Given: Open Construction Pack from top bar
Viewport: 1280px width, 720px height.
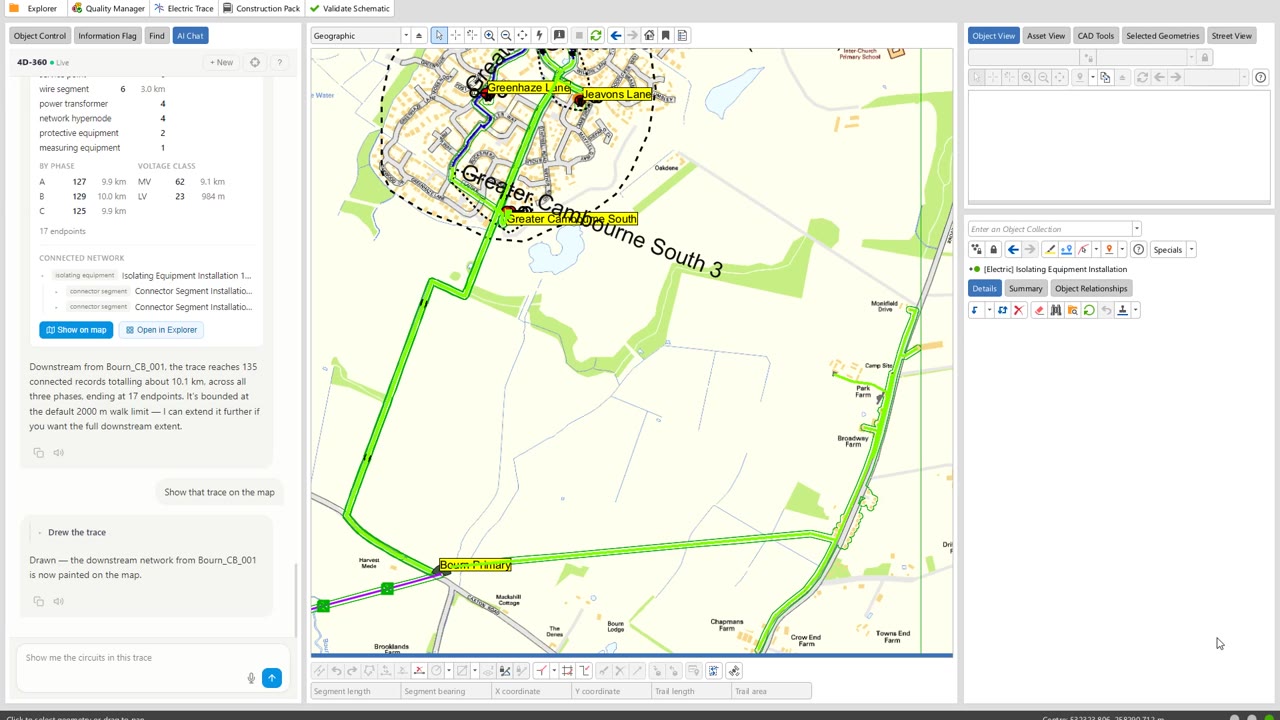Looking at the screenshot, I should 262,8.
